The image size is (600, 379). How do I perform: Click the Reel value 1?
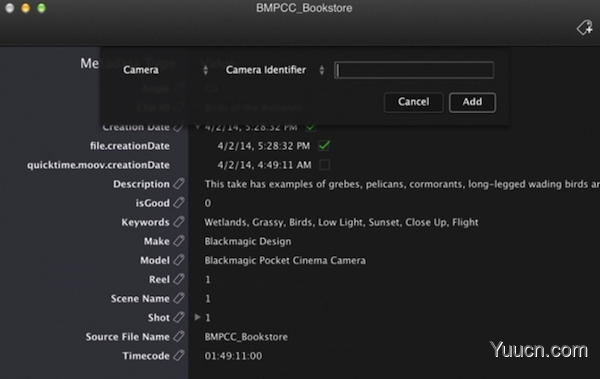207,279
